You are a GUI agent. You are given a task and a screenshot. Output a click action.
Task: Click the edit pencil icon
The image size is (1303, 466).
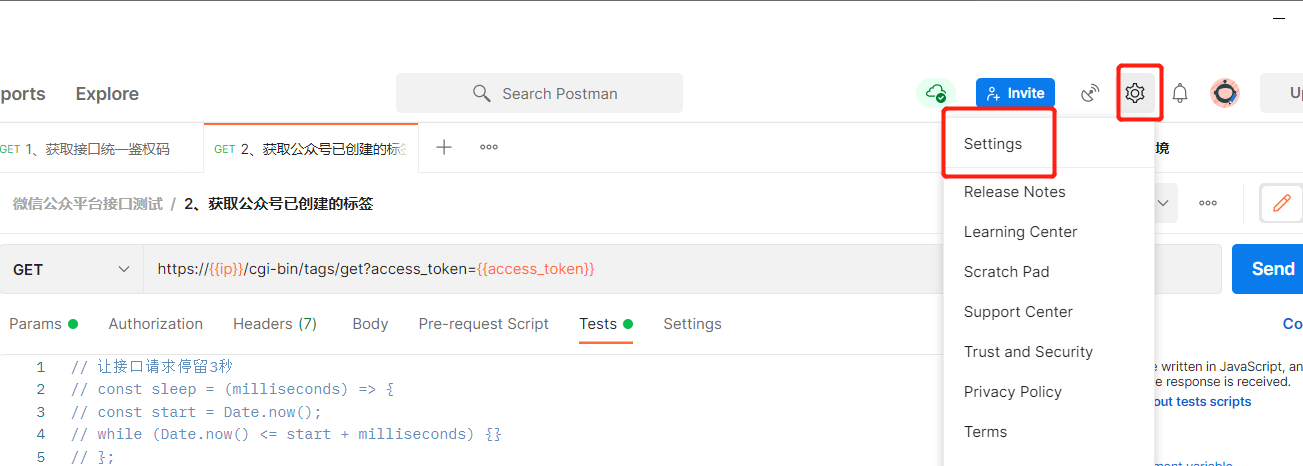tap(1281, 203)
